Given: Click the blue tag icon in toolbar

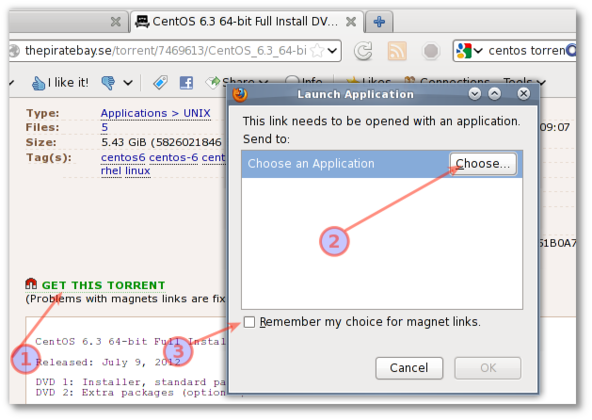Looking at the screenshot, I should coord(160,82).
